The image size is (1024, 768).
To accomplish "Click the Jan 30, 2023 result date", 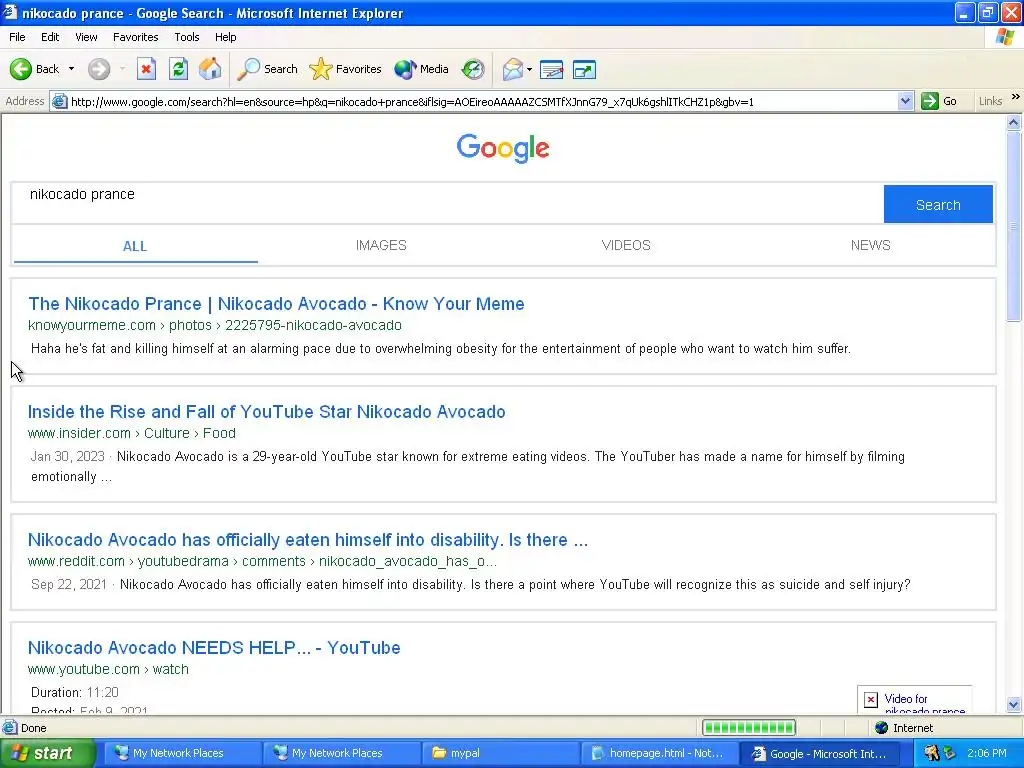I will click(x=67, y=456).
